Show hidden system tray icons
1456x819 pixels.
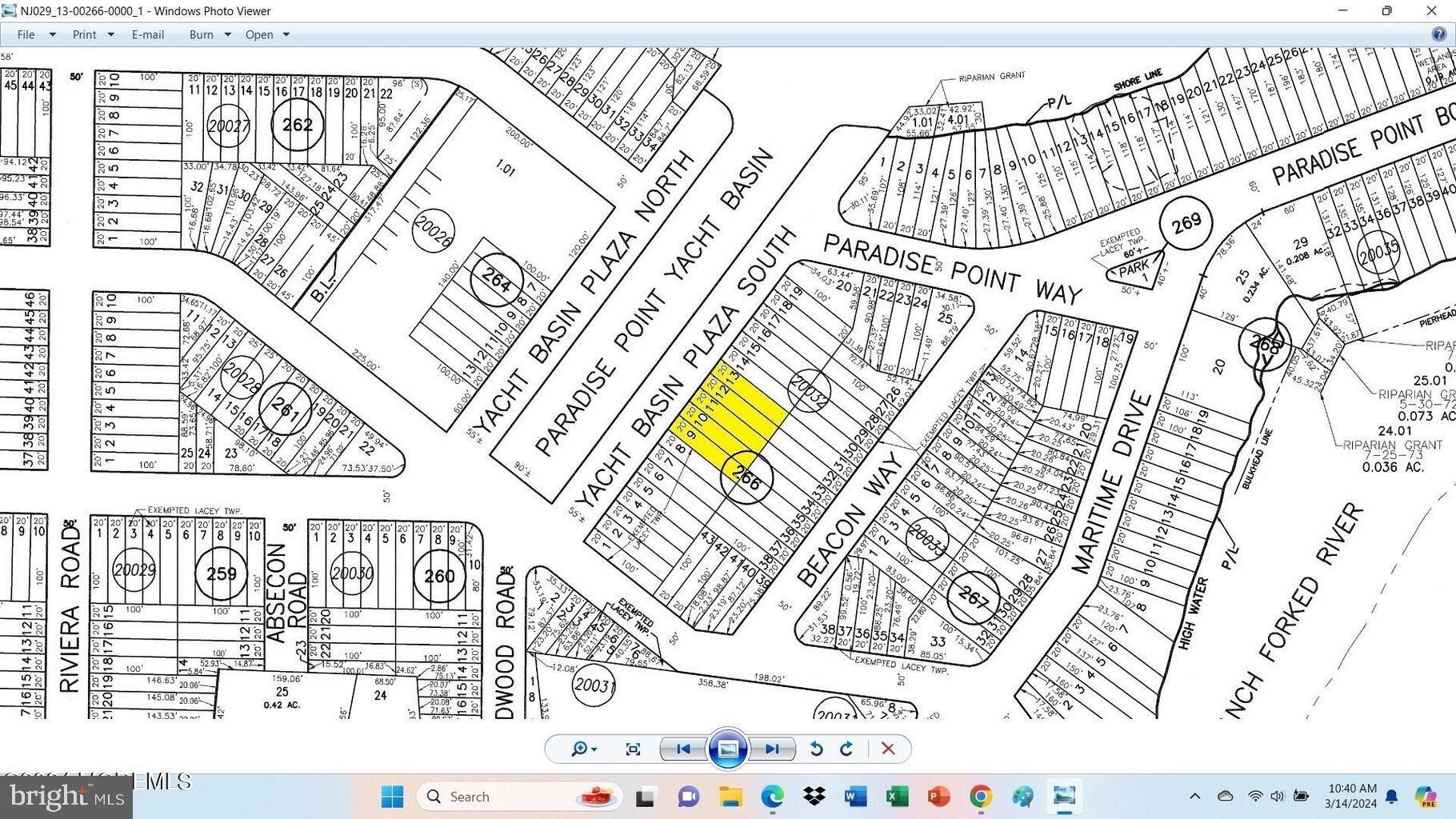pos(1195,797)
